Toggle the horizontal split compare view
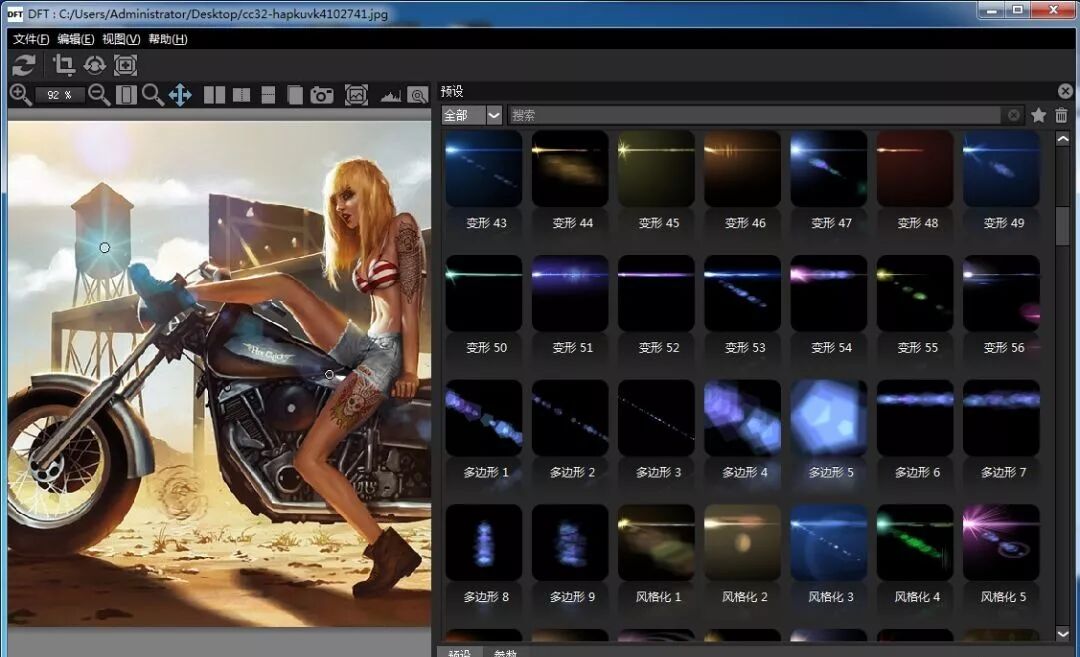The width and height of the screenshot is (1080, 657). point(267,96)
